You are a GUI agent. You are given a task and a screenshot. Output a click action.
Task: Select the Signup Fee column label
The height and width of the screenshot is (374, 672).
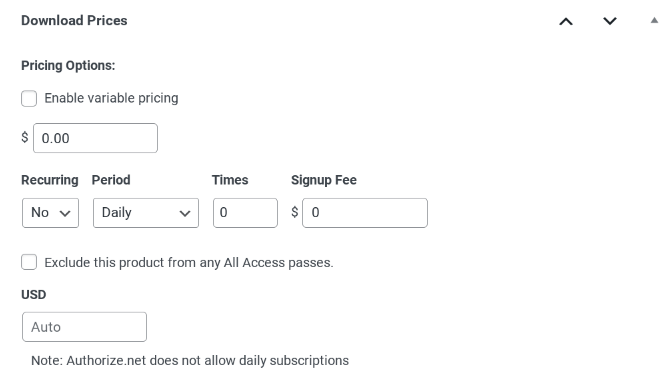pos(324,180)
